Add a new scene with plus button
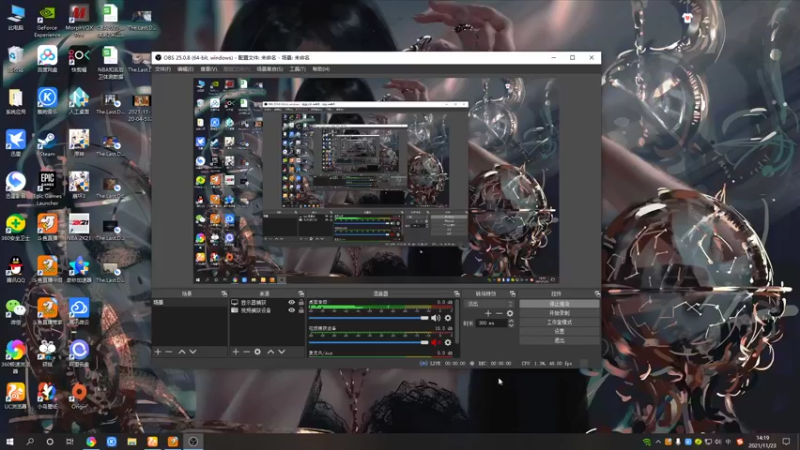 click(158, 352)
